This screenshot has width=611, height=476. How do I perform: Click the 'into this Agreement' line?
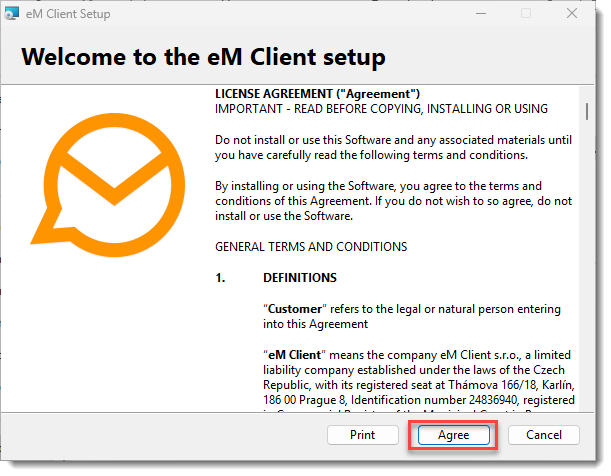pos(316,324)
